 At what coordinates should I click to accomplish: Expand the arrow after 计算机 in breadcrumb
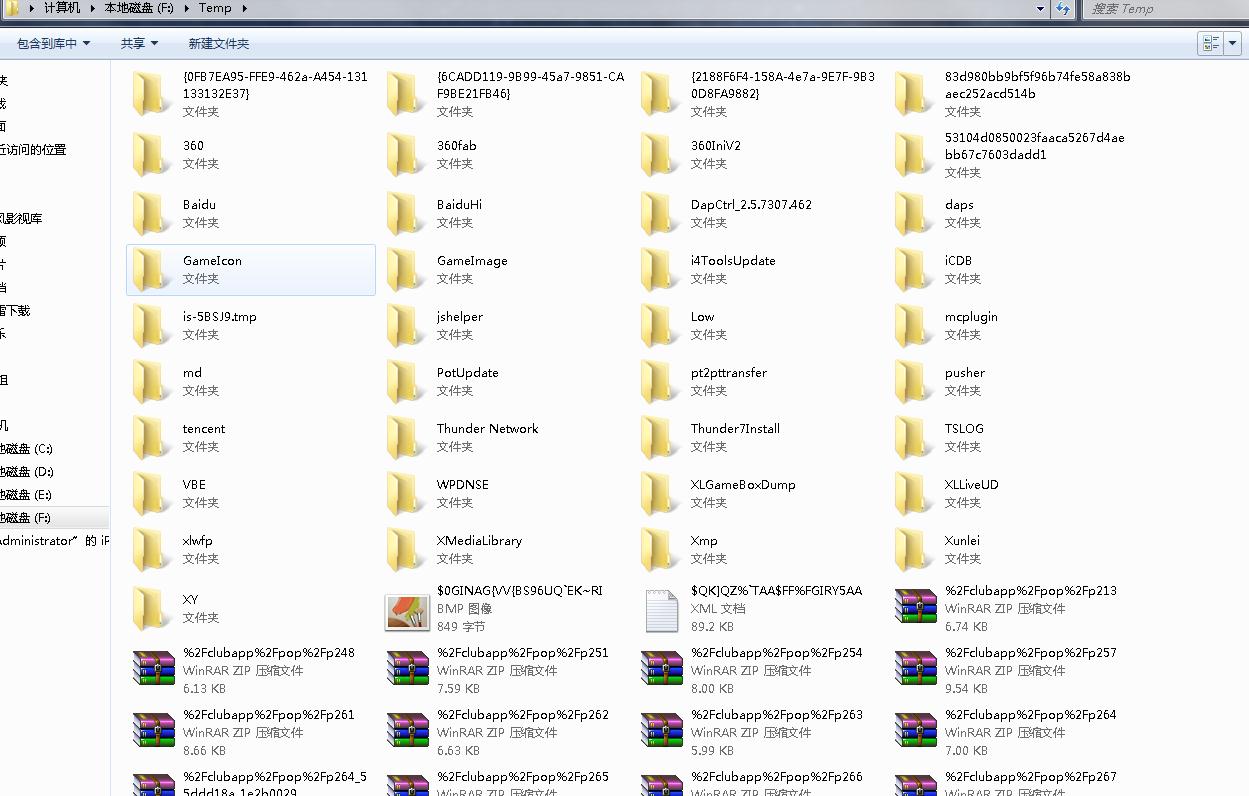92,8
